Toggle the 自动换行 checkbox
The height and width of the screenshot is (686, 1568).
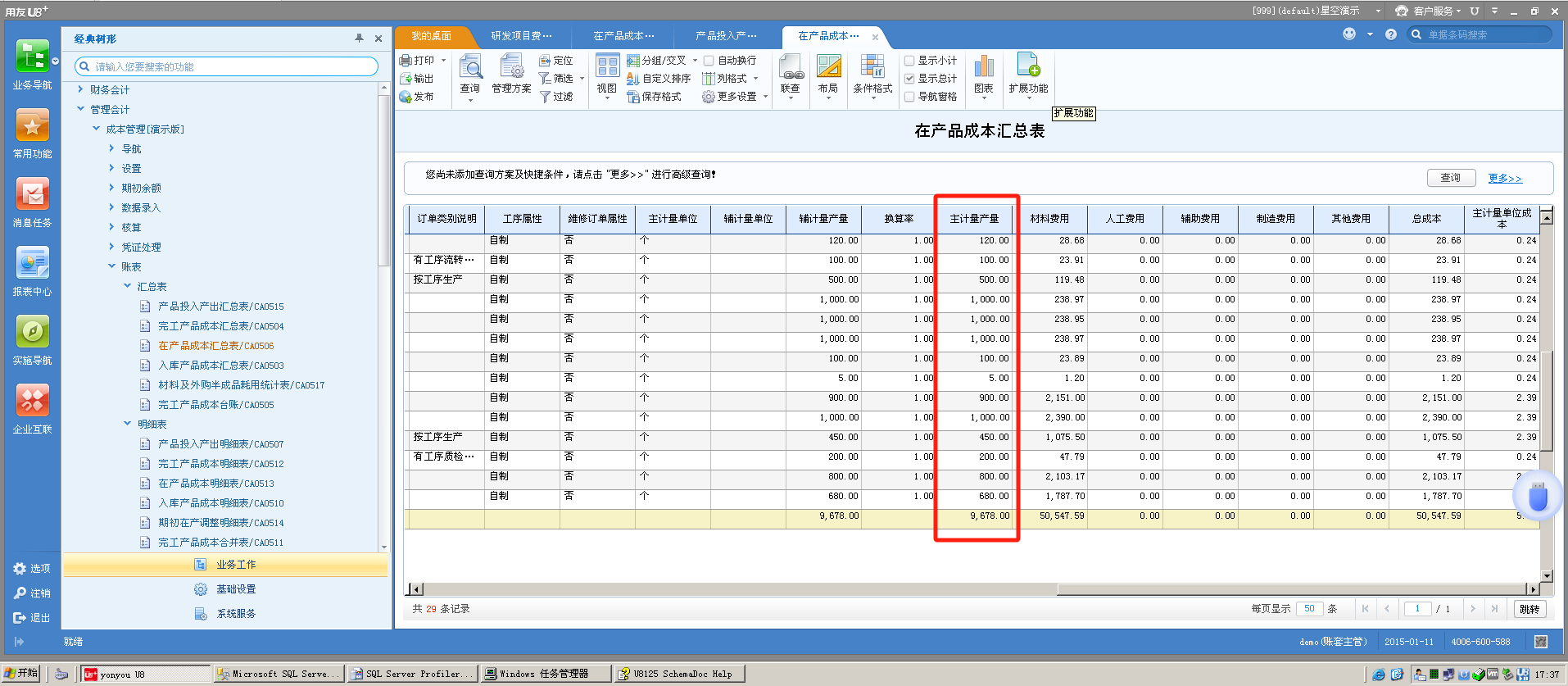pos(709,61)
